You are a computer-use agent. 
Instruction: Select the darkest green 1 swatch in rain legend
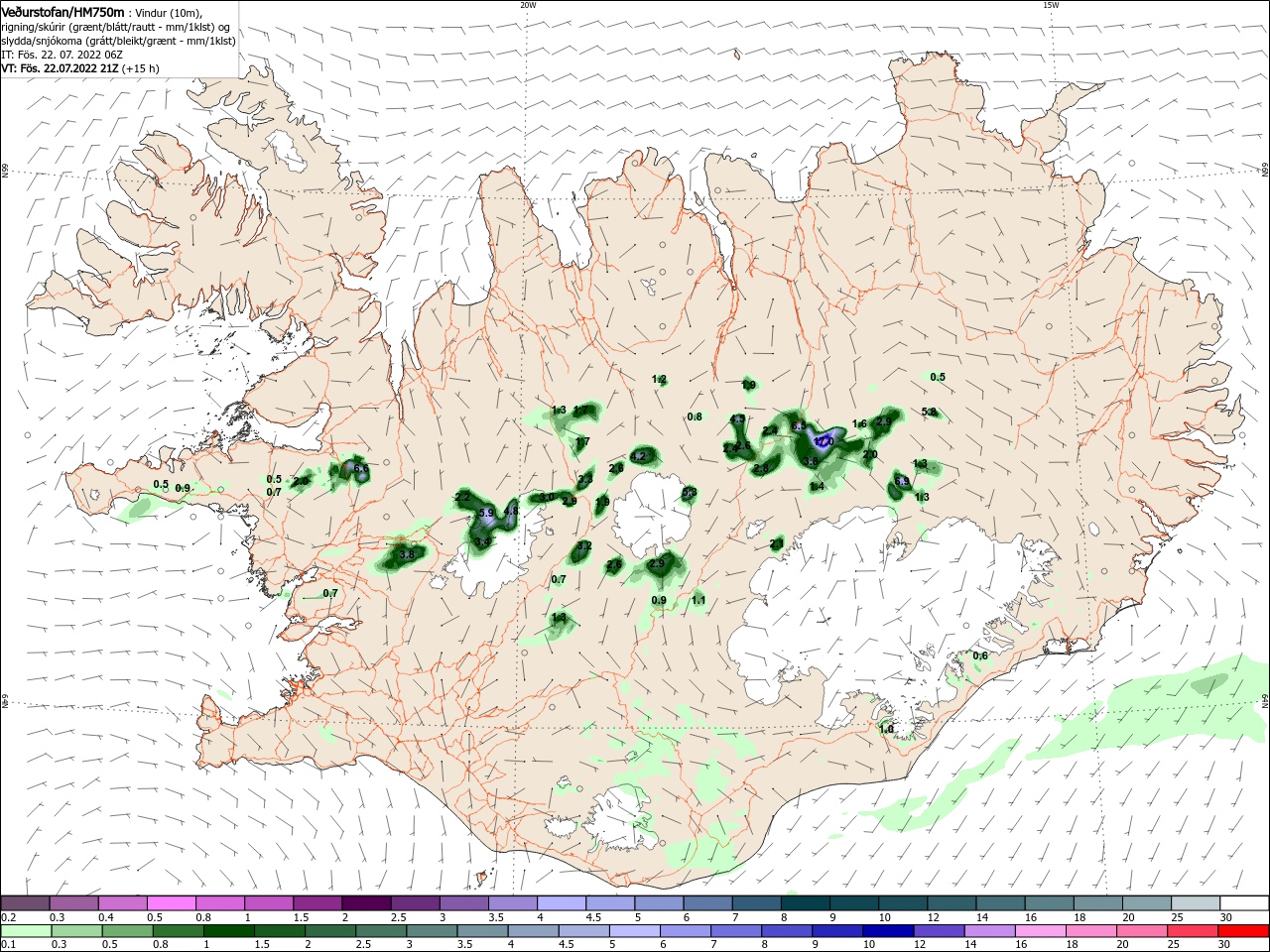click(x=228, y=931)
